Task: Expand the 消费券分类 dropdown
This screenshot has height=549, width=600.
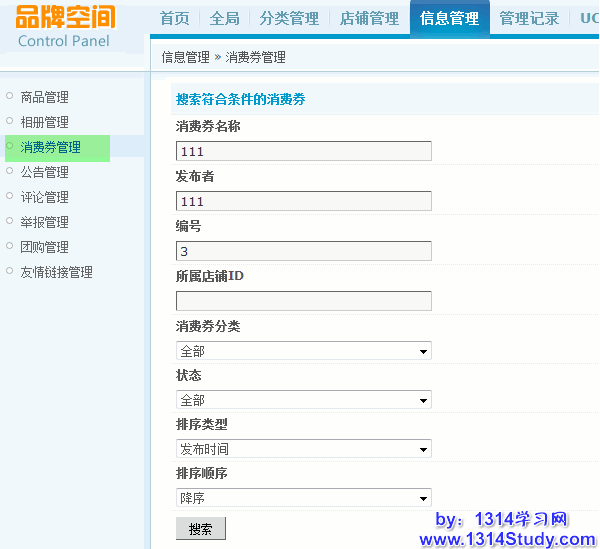Action: pos(303,351)
